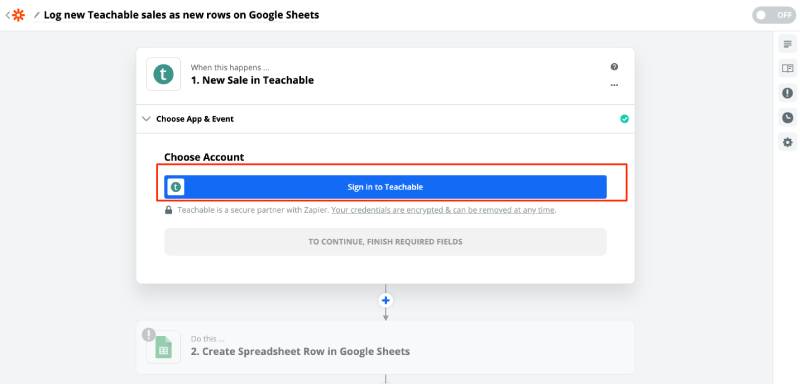This screenshot has width=800, height=384.
Task: Click the pencil icon to rename Zap
Action: [37, 15]
